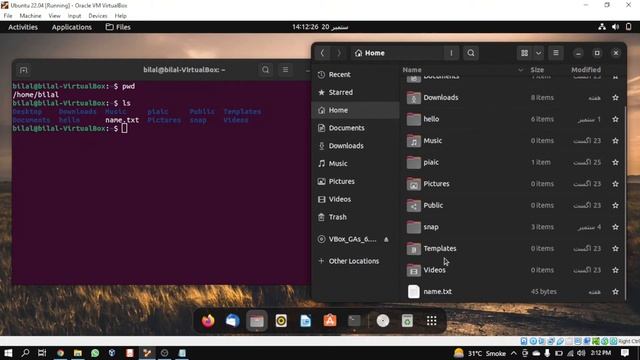Open Other Locations in sidebar
The height and width of the screenshot is (360, 640).
tap(355, 261)
